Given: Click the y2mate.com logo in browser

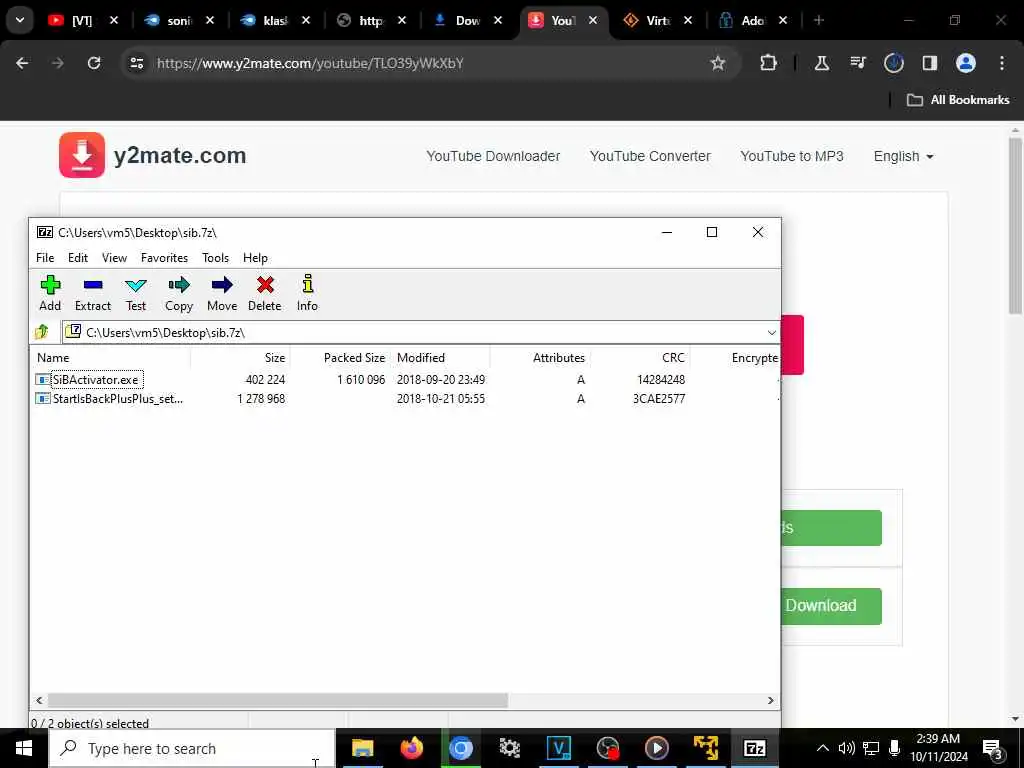Looking at the screenshot, I should point(153,155).
